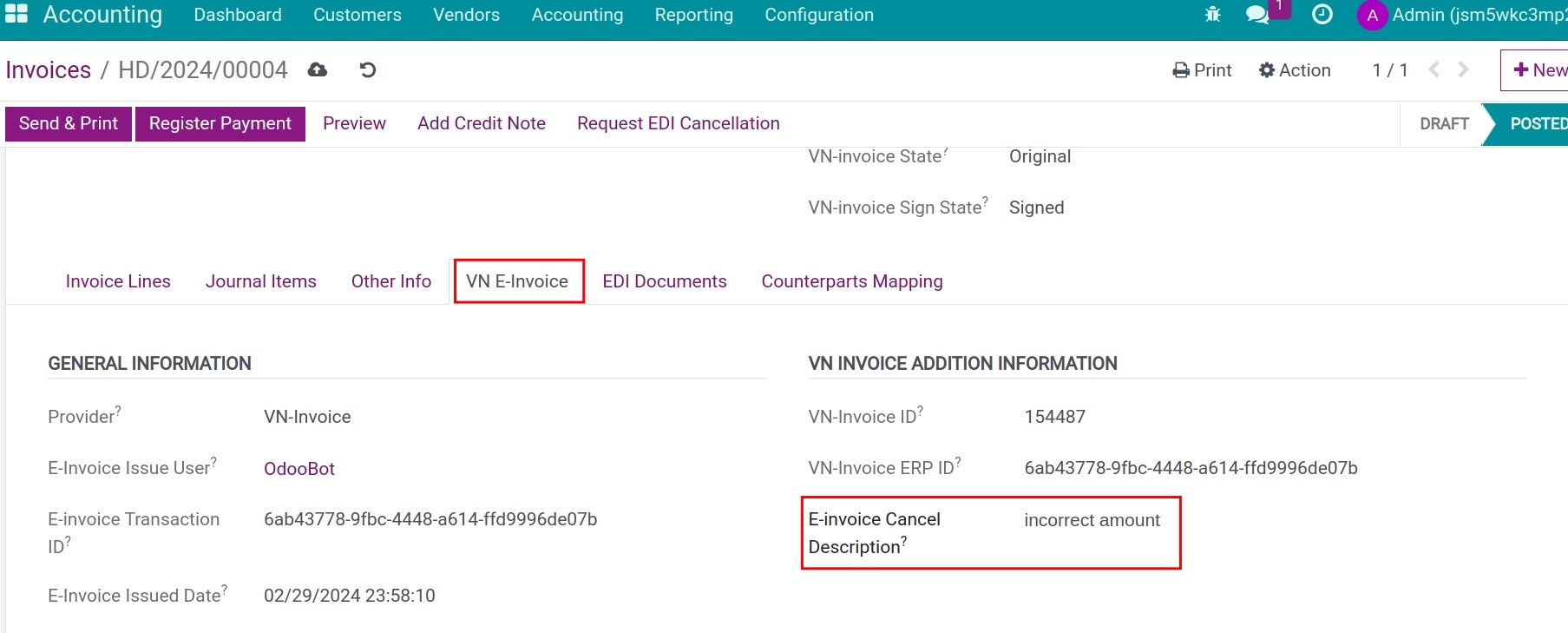Screen dimensions: 1568x633
Task: Open the Accounting menu item
Action: pos(577,15)
